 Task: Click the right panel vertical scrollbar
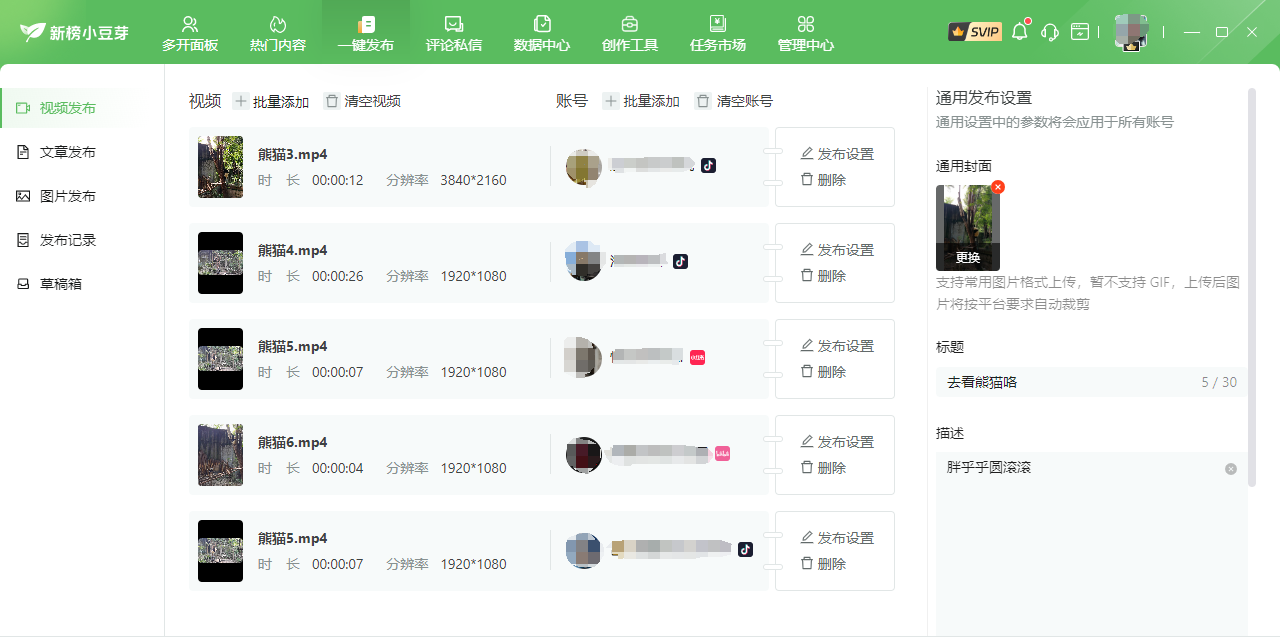tap(1252, 287)
